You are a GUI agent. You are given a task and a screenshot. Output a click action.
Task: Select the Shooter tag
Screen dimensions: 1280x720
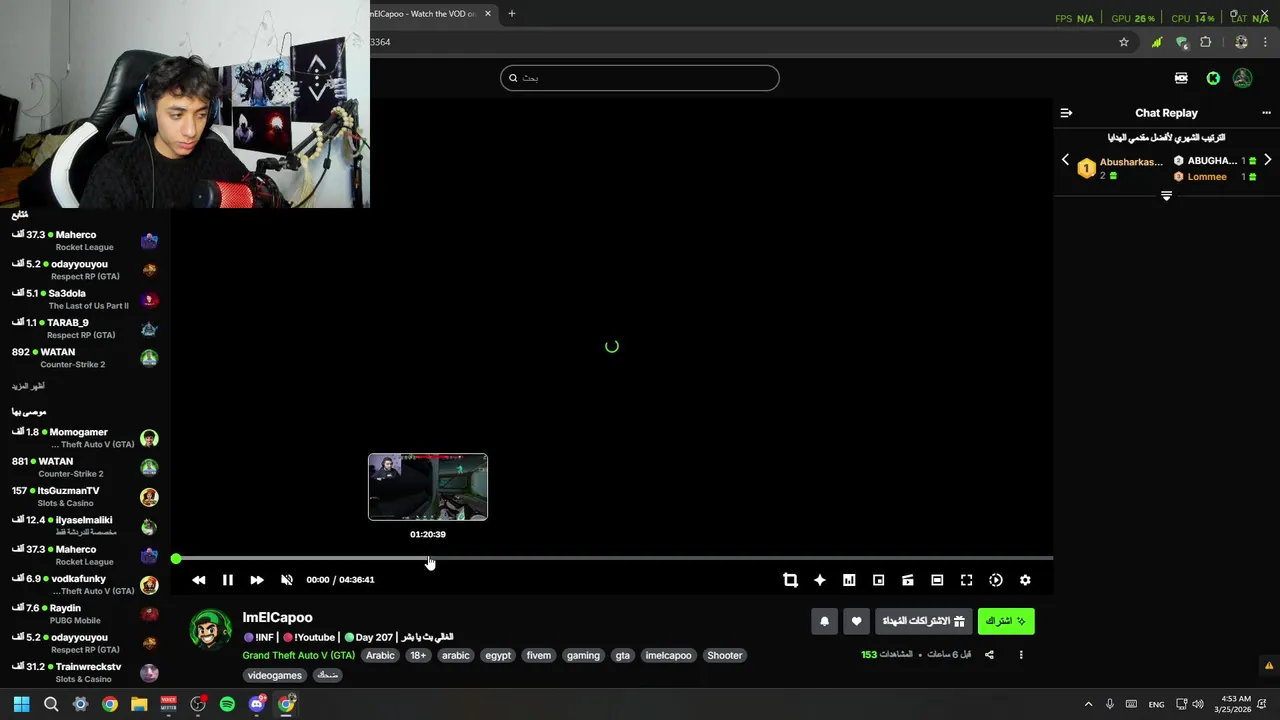pyautogui.click(x=725, y=656)
